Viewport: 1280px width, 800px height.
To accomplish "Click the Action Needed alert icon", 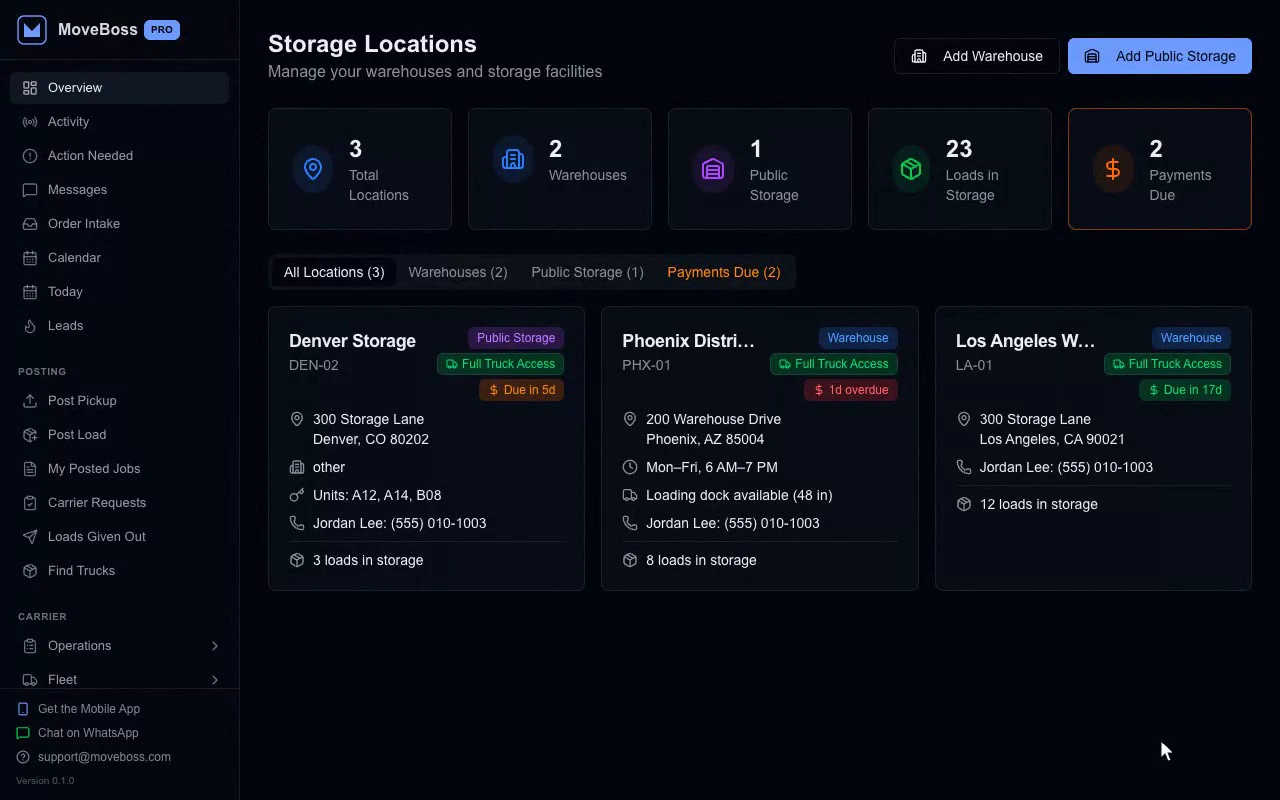I will pyautogui.click(x=30, y=156).
